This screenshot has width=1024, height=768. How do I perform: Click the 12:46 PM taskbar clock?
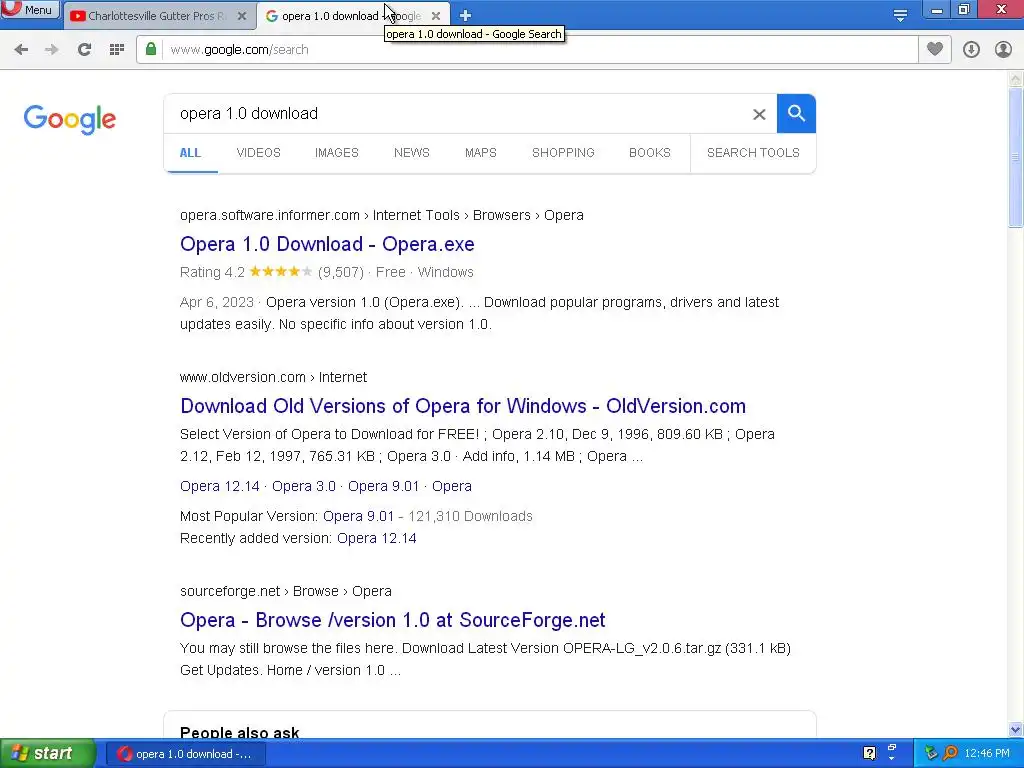pyautogui.click(x=987, y=754)
